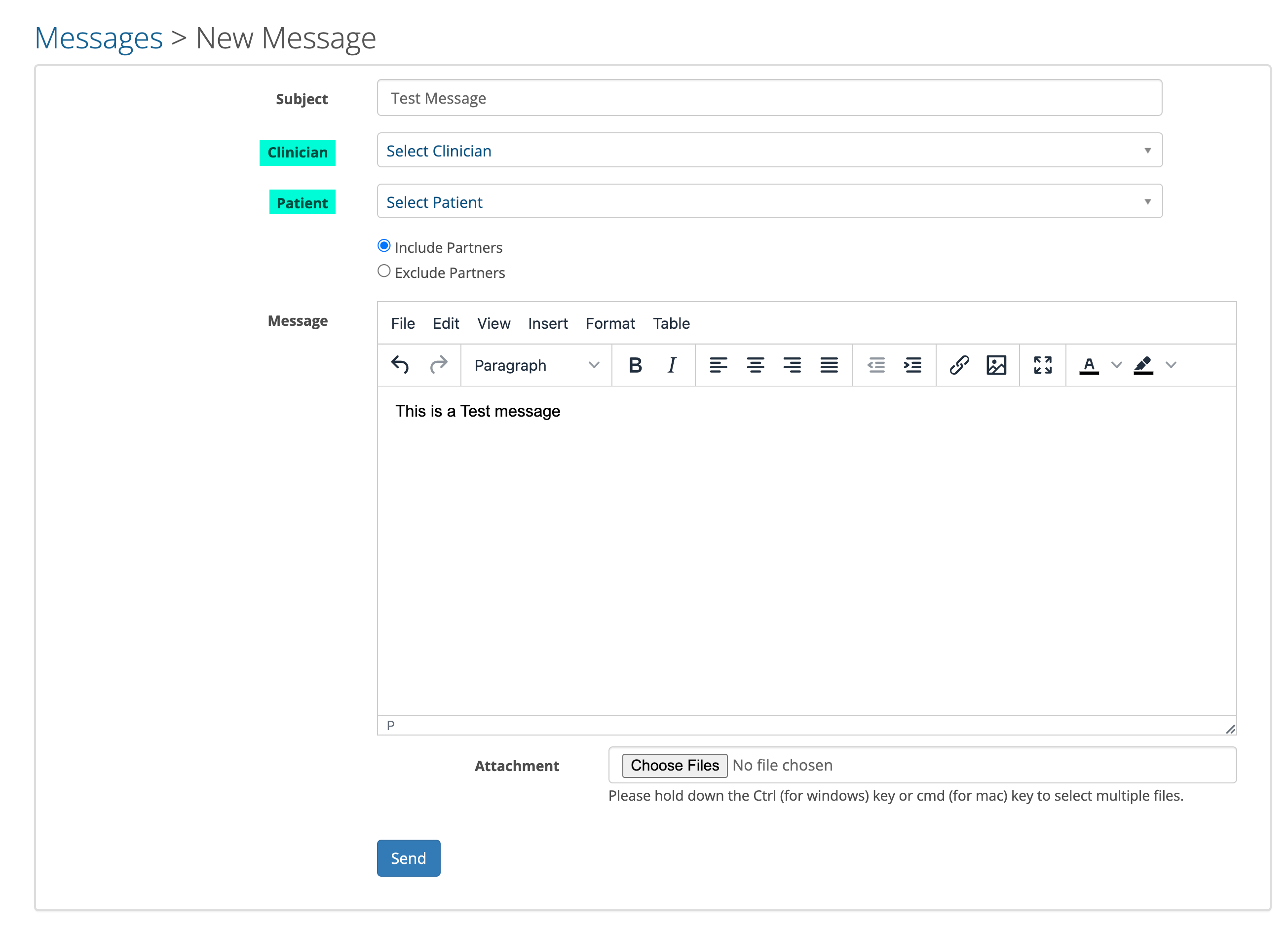1288x931 pixels.
Task: Open the text color picker arrow
Action: 1116,365
